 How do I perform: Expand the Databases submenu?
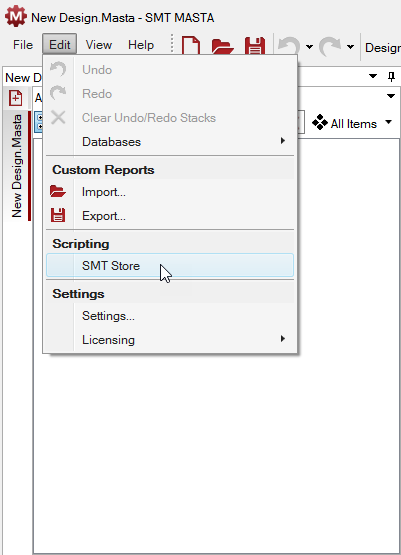(170, 142)
